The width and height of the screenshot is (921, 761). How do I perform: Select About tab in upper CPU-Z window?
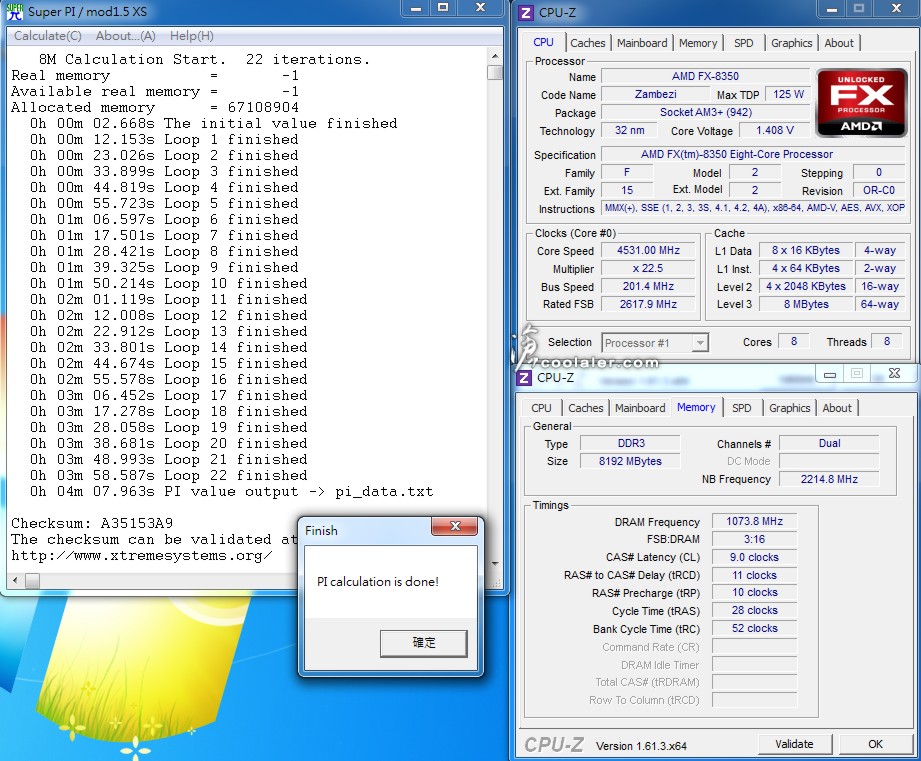click(839, 43)
